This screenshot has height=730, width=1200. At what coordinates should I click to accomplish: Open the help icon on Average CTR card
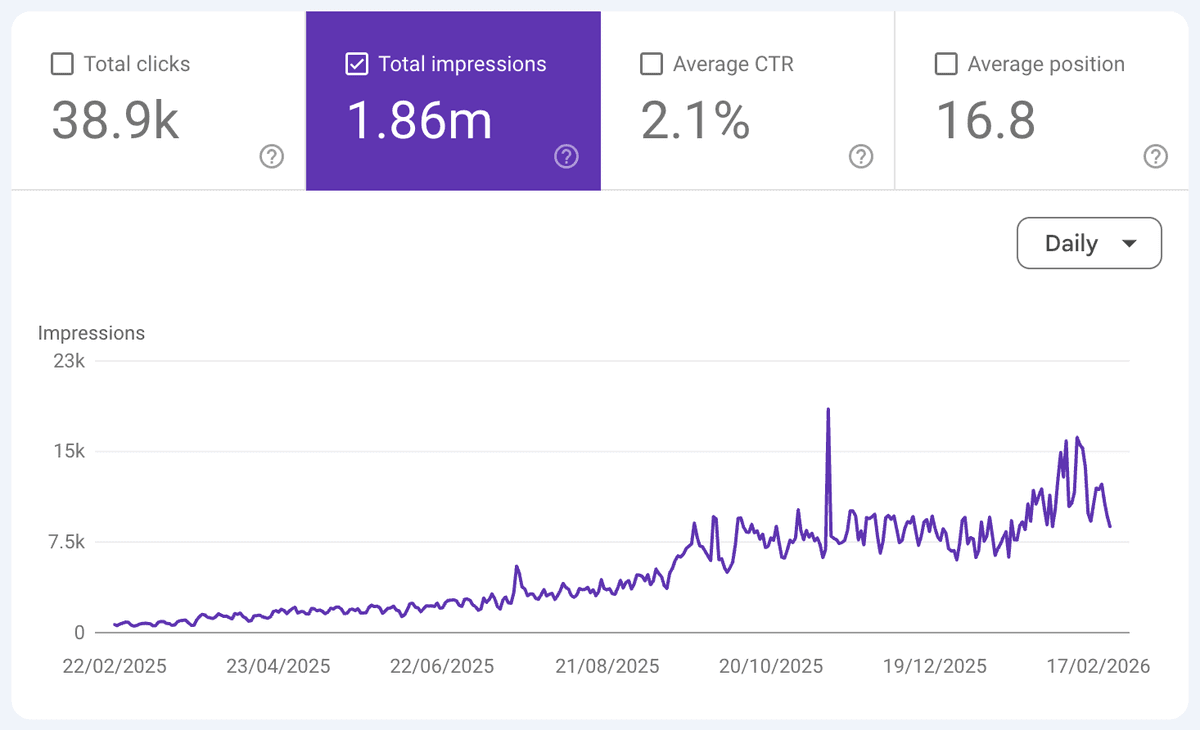click(861, 156)
